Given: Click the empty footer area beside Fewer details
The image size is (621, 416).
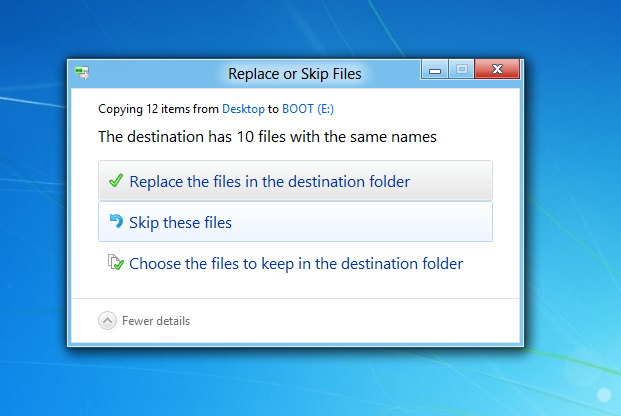Looking at the screenshot, I should [x=380, y=321].
